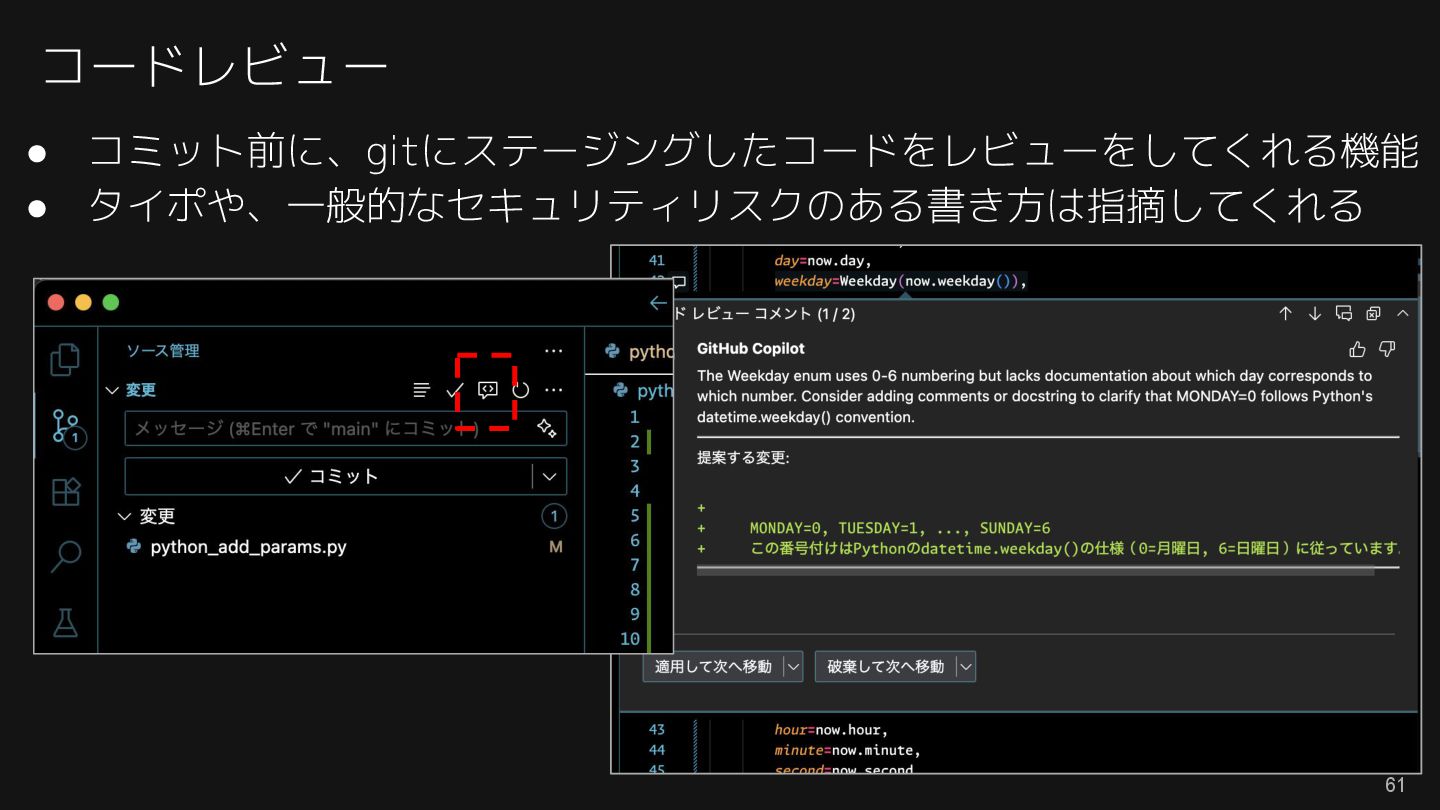Click the thumbs up on Copilot comment

pyautogui.click(x=1357, y=349)
